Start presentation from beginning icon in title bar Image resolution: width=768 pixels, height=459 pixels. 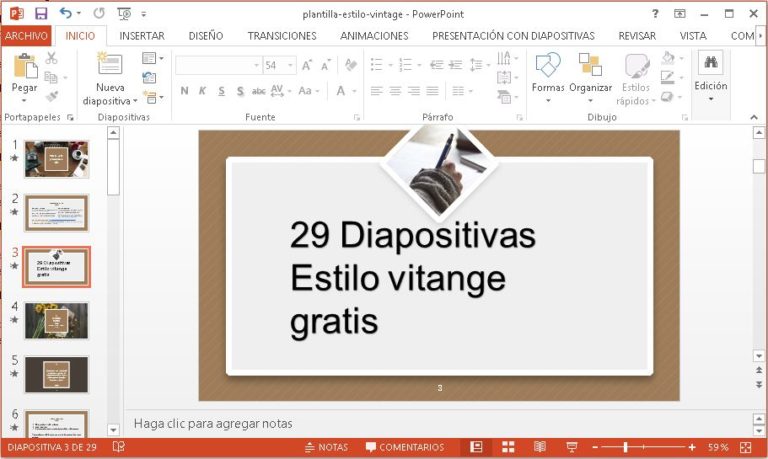point(124,14)
